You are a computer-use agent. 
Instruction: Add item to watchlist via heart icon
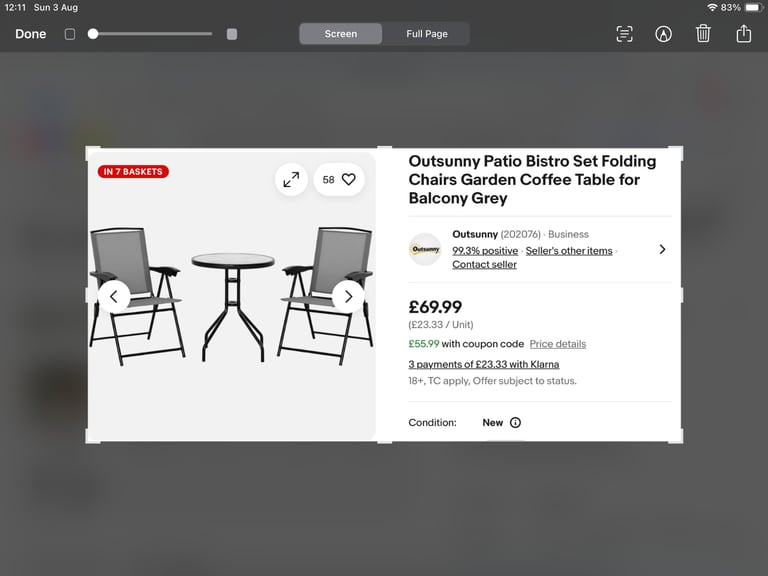pos(348,179)
